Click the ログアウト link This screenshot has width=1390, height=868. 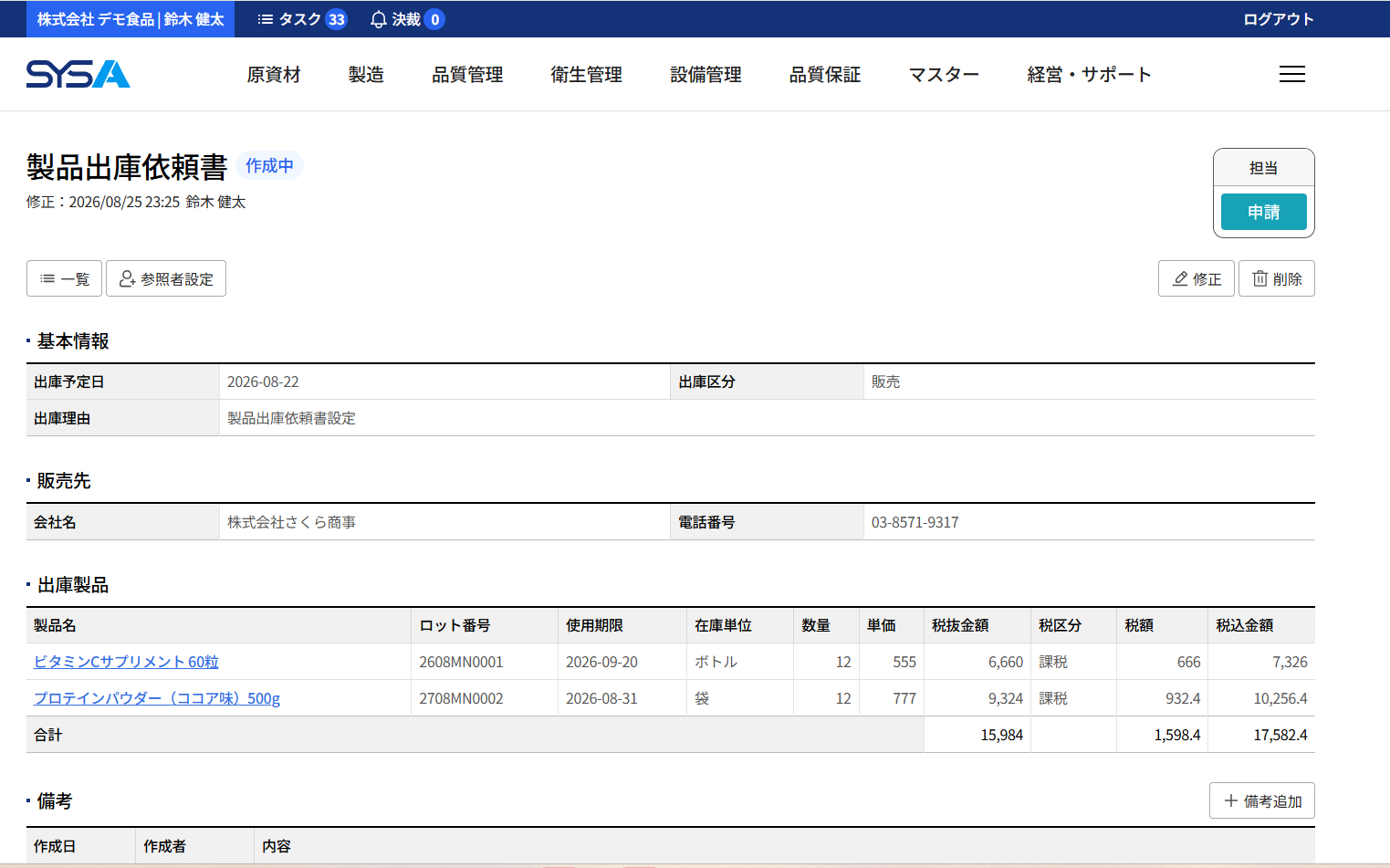[1278, 19]
